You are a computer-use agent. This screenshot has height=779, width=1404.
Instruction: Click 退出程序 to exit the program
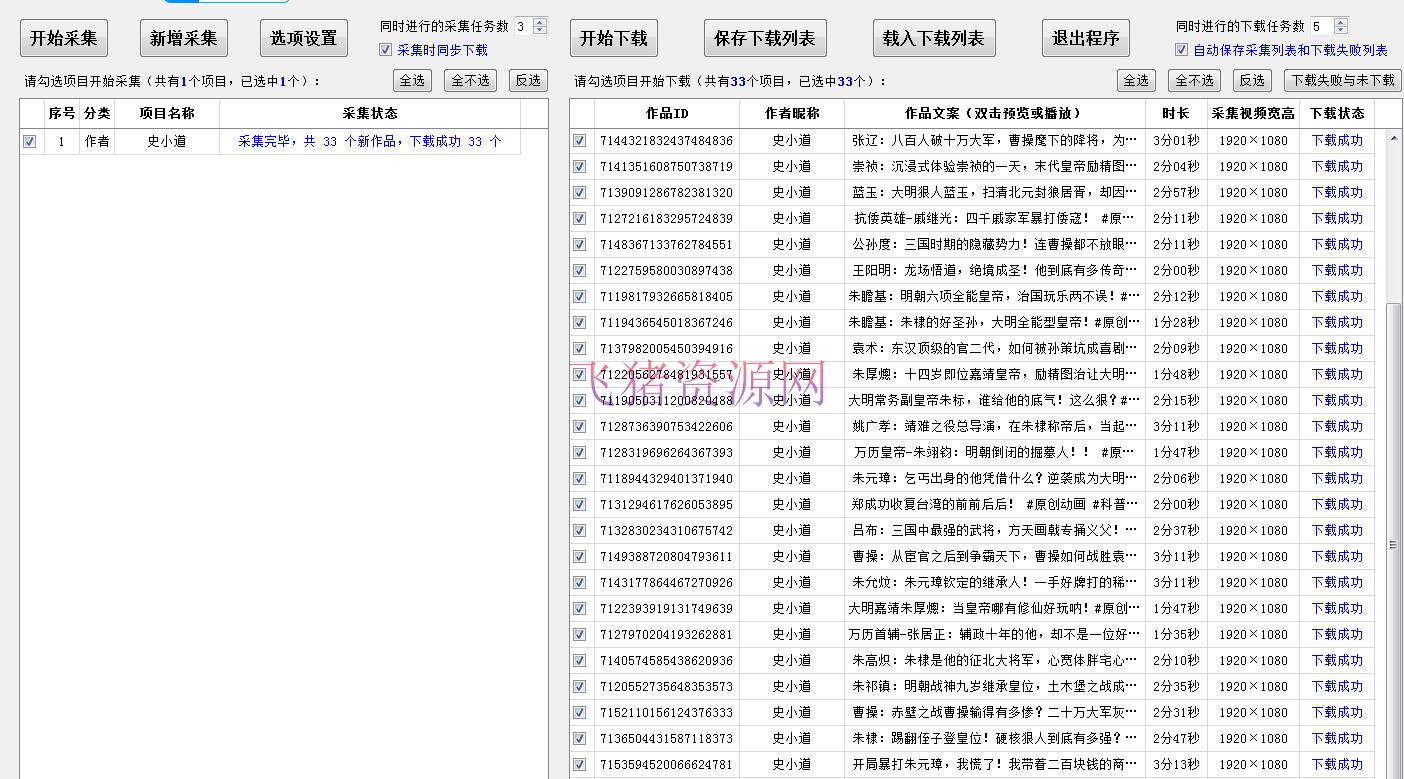pyautogui.click(x=1086, y=37)
